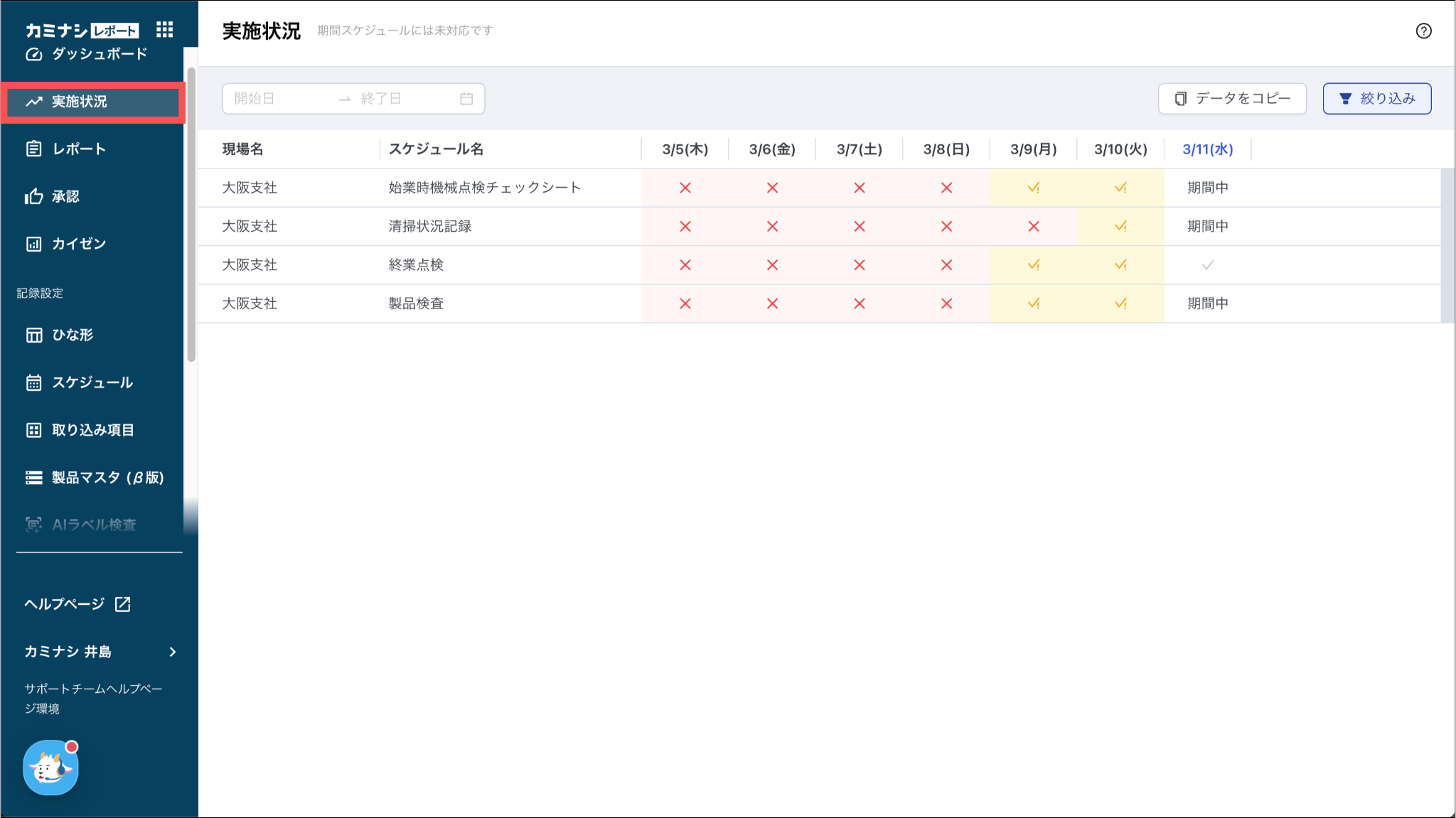Click the help question mark icon
This screenshot has width=1456, height=818.
pos(1423,31)
